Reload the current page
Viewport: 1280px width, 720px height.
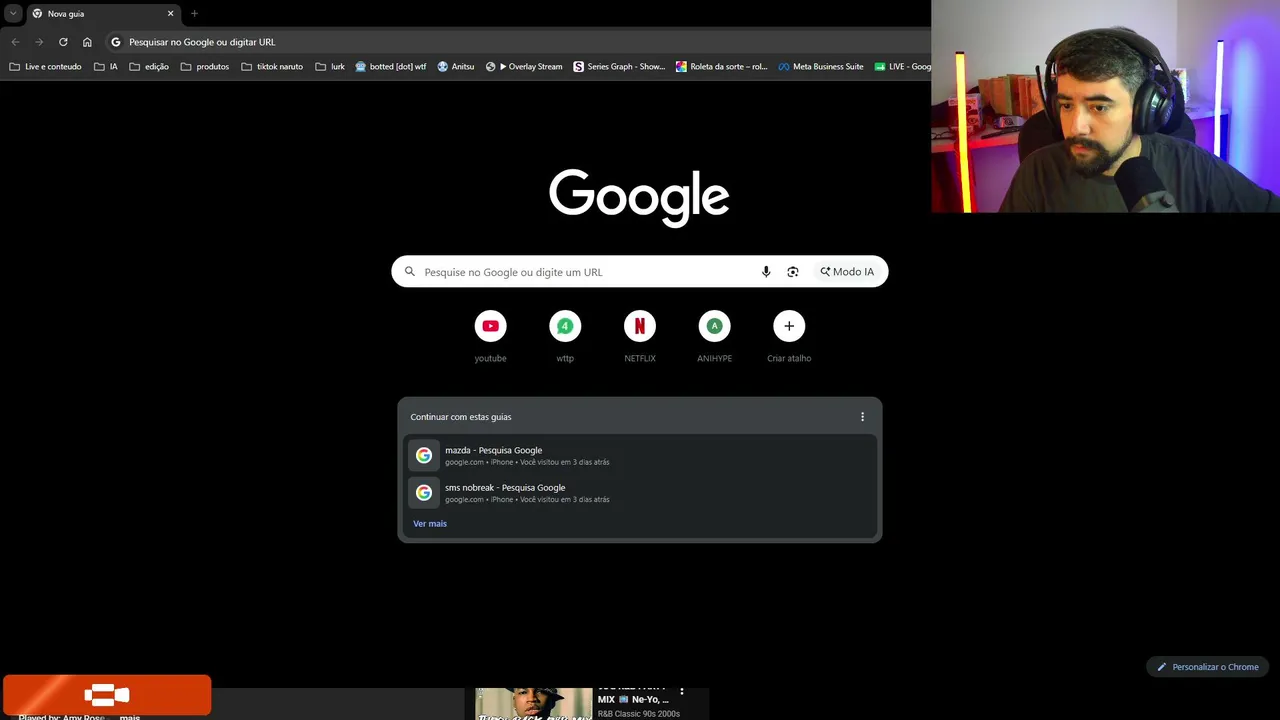click(x=63, y=42)
